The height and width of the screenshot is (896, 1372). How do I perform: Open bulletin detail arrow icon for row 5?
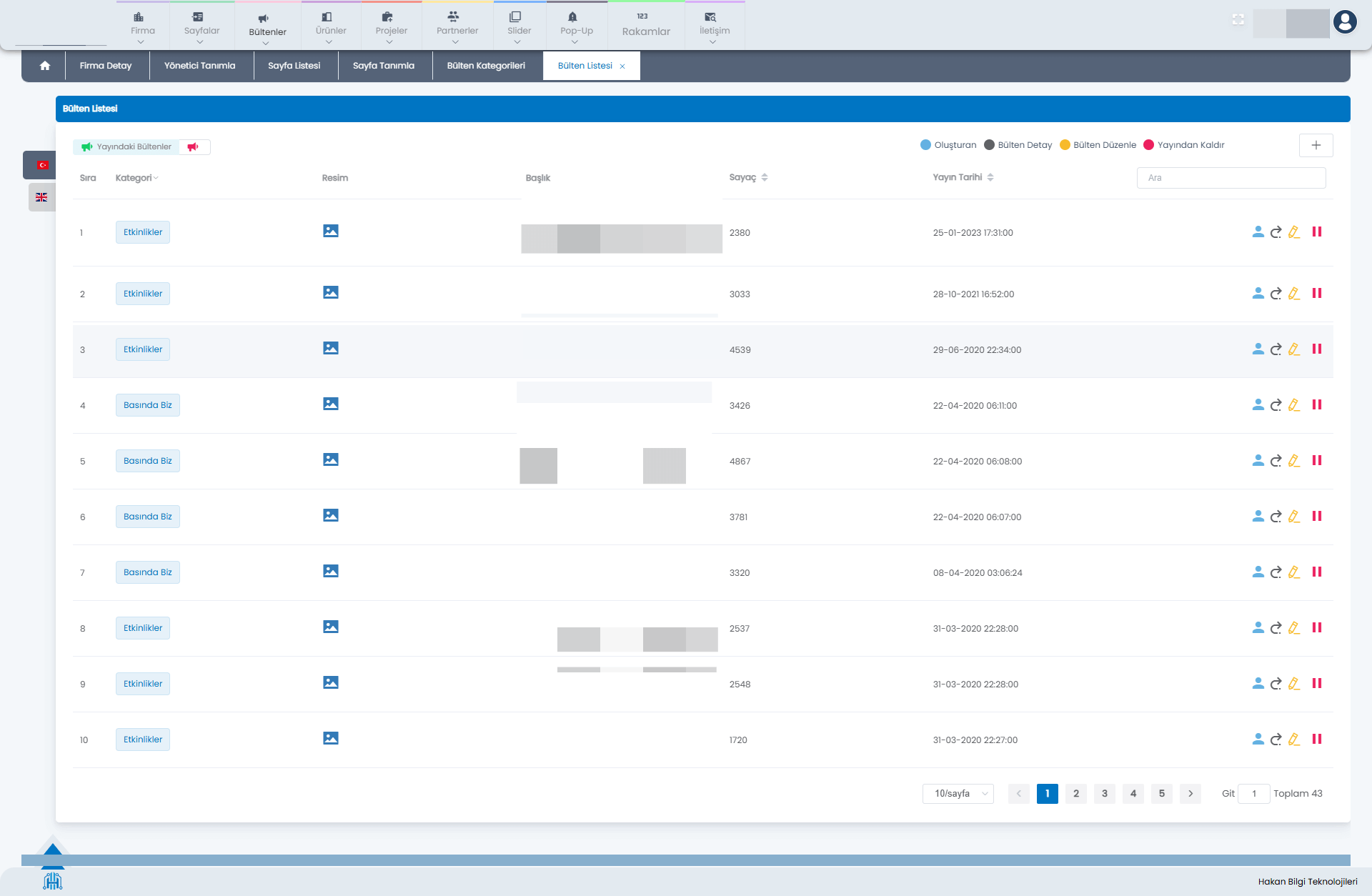point(1276,461)
